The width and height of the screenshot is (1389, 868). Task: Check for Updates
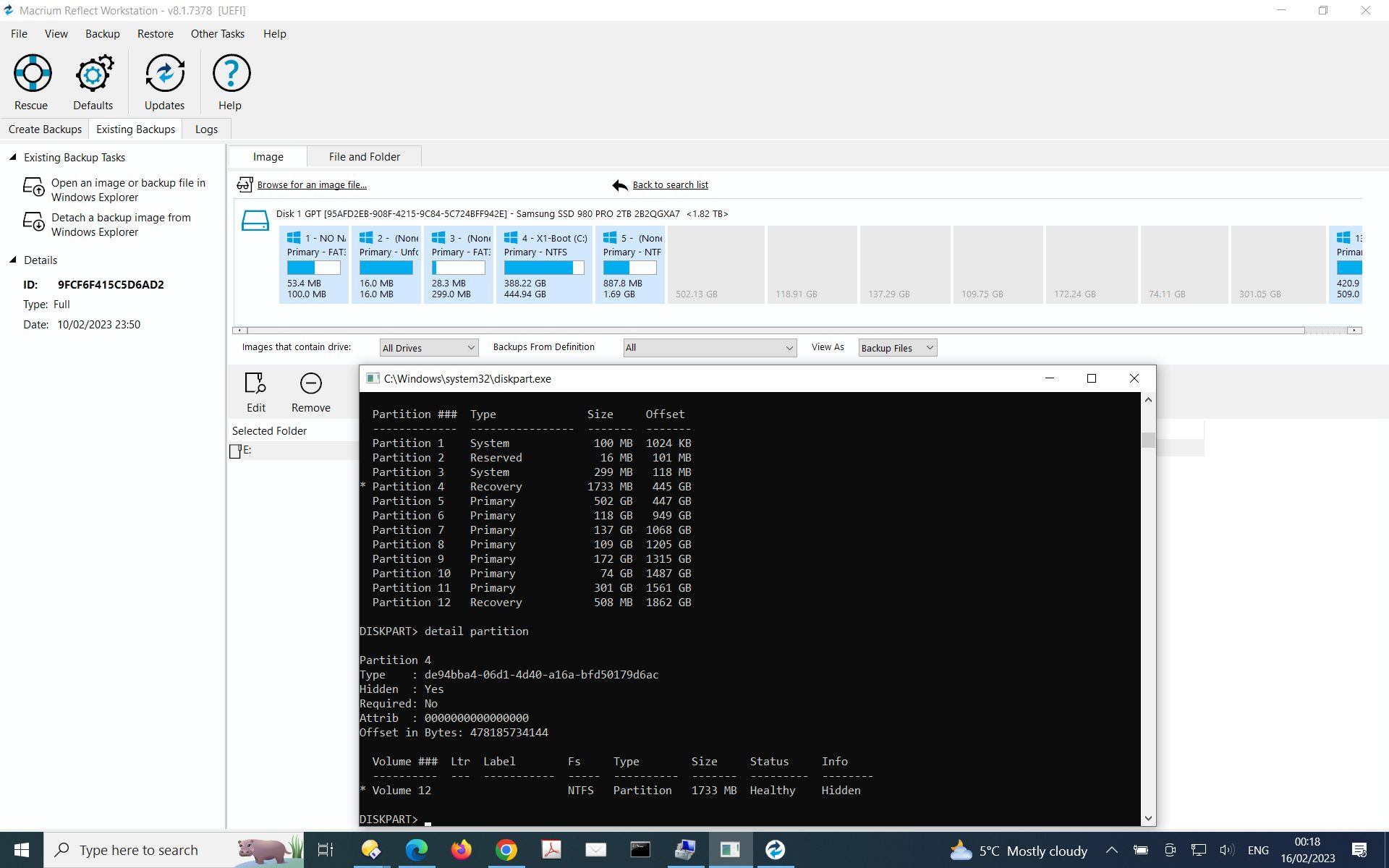(164, 82)
